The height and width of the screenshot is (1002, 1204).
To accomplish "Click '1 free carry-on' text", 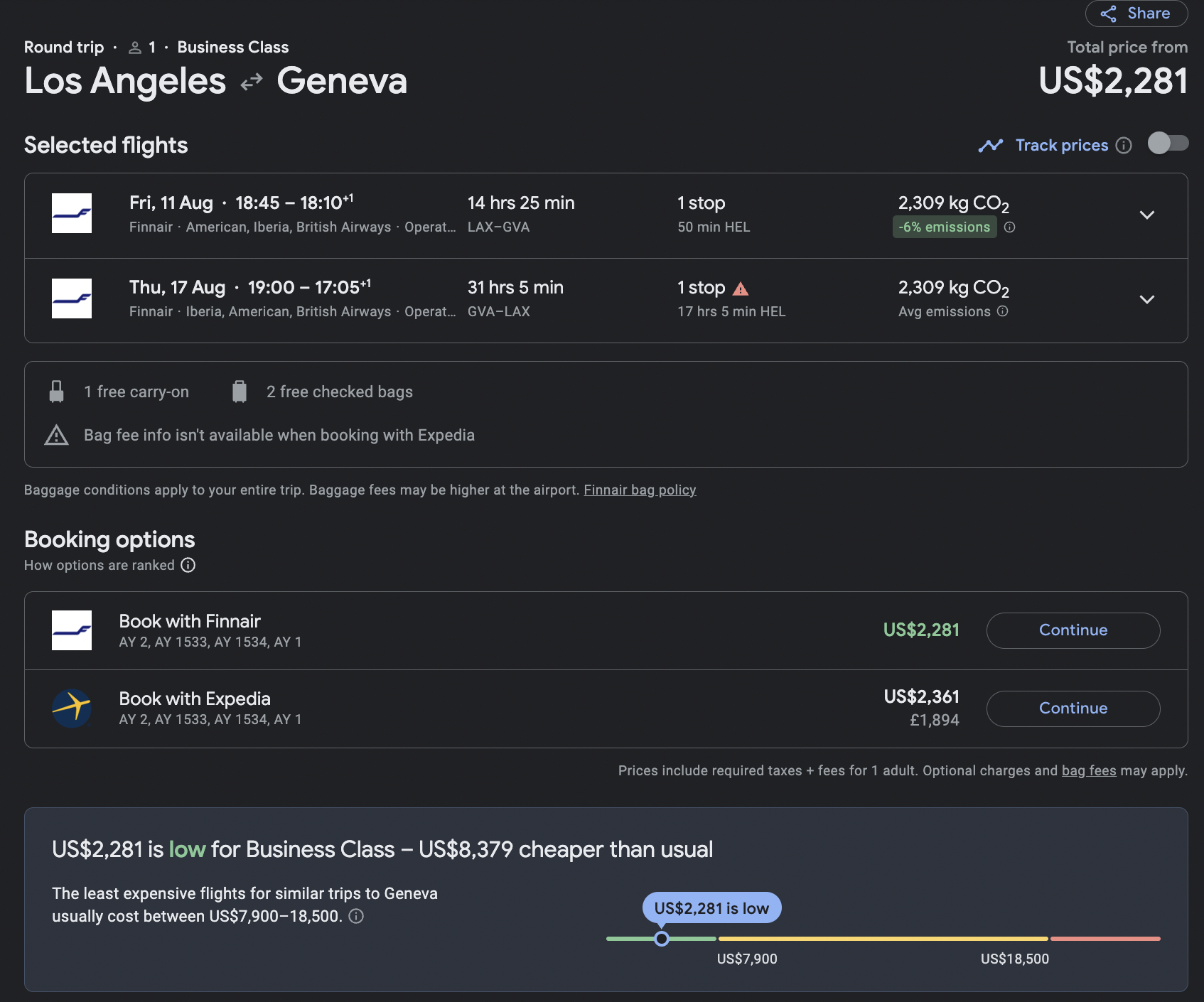I will pos(136,392).
